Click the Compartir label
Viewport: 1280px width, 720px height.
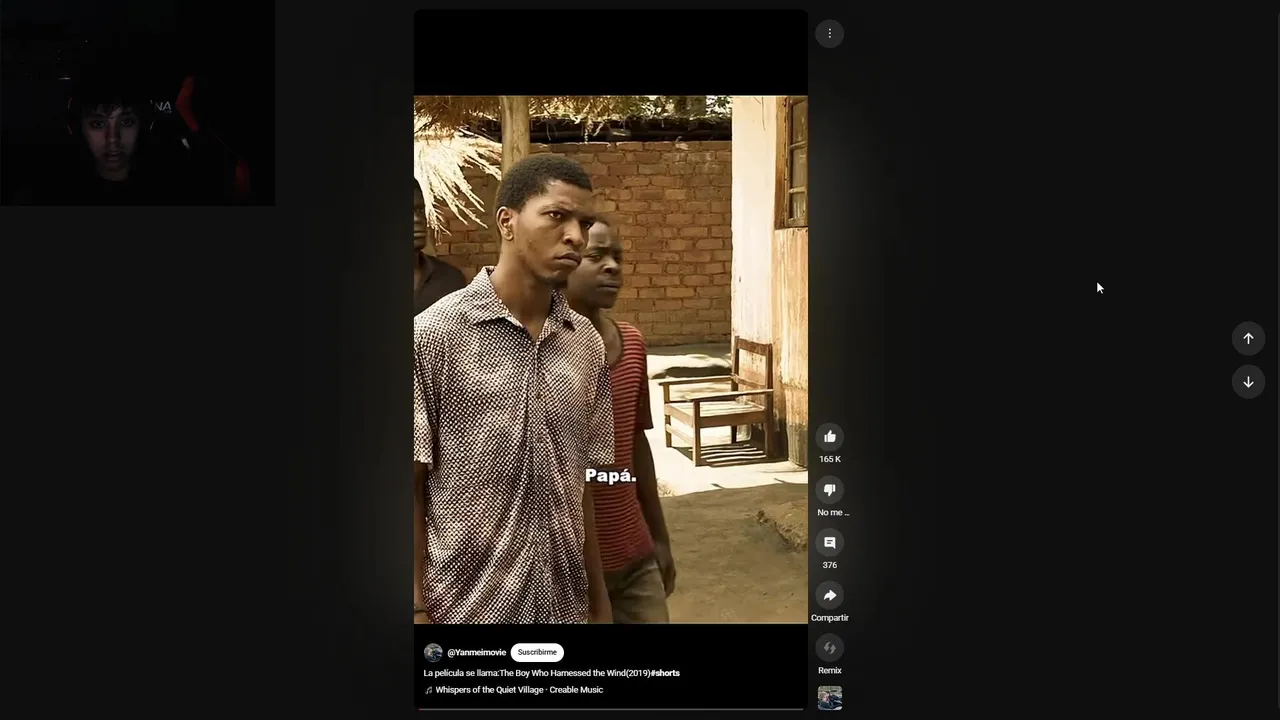pyautogui.click(x=829, y=618)
